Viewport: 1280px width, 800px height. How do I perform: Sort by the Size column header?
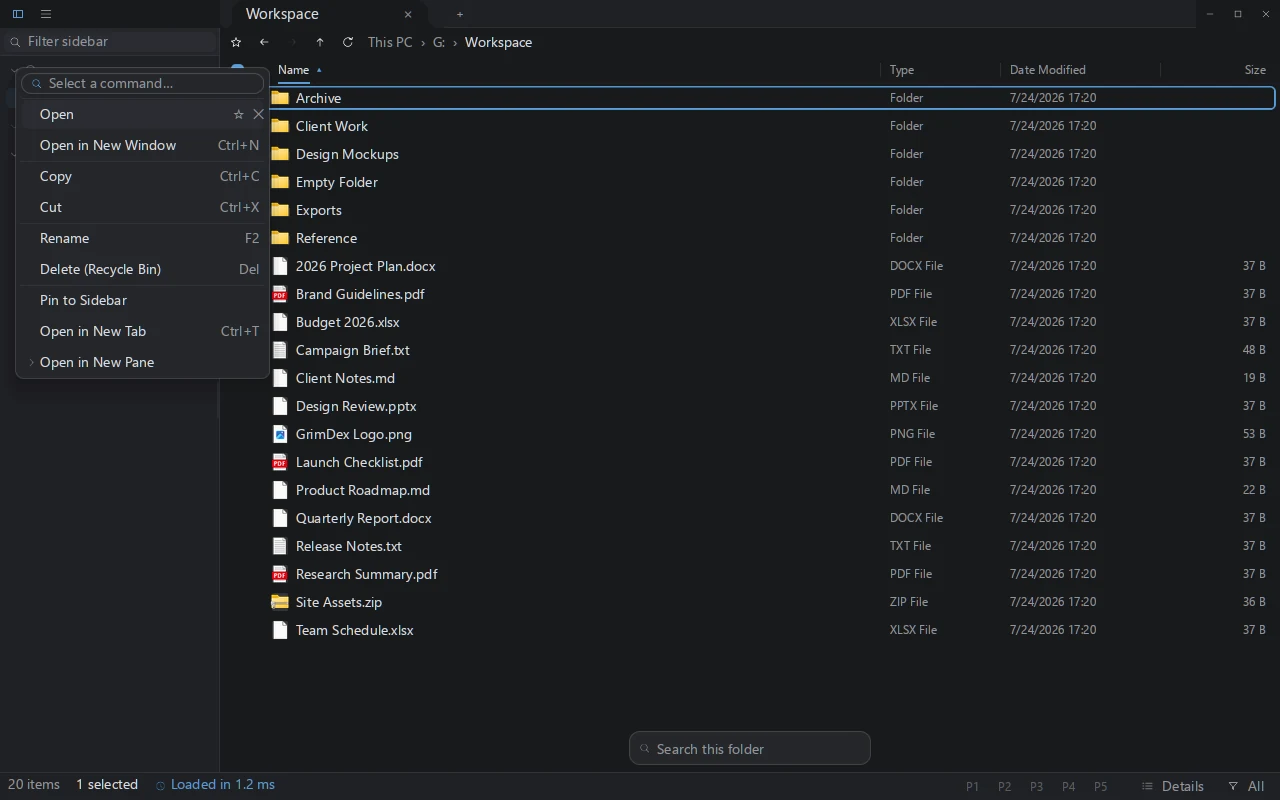tap(1255, 70)
